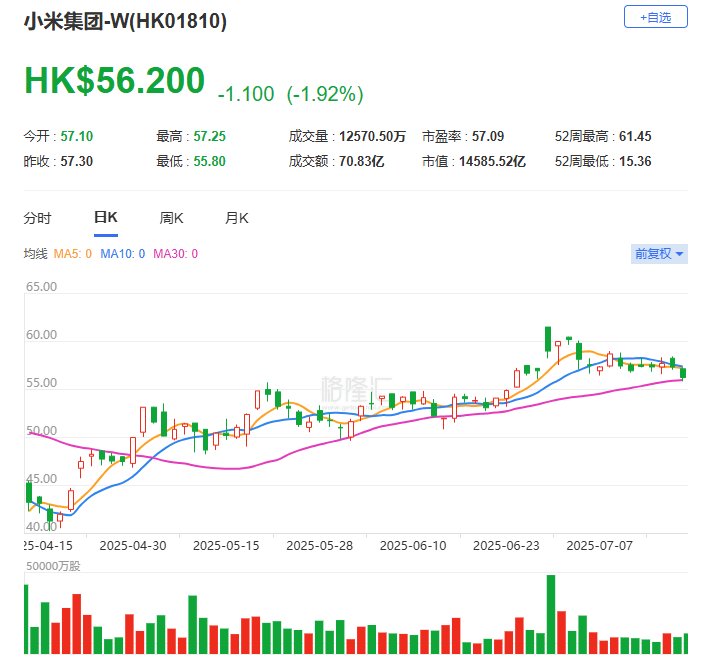The image size is (723, 666).
Task: Click the tall green candlestick near 61
Action: coord(548,341)
